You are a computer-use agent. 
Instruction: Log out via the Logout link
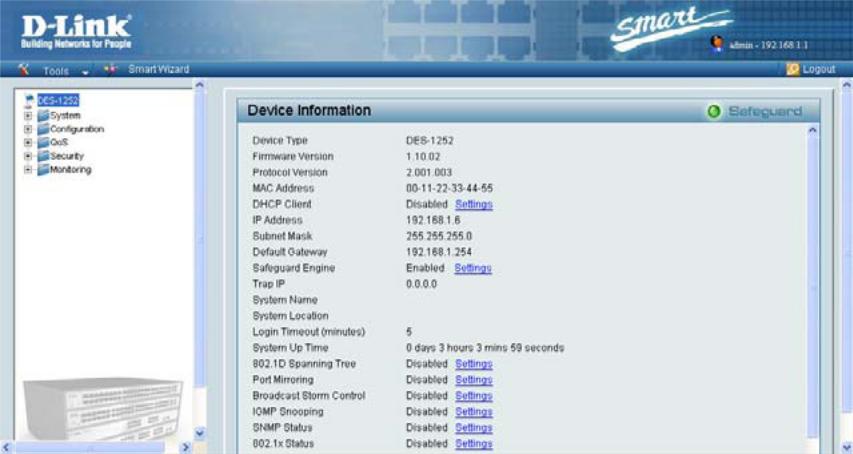click(819, 69)
